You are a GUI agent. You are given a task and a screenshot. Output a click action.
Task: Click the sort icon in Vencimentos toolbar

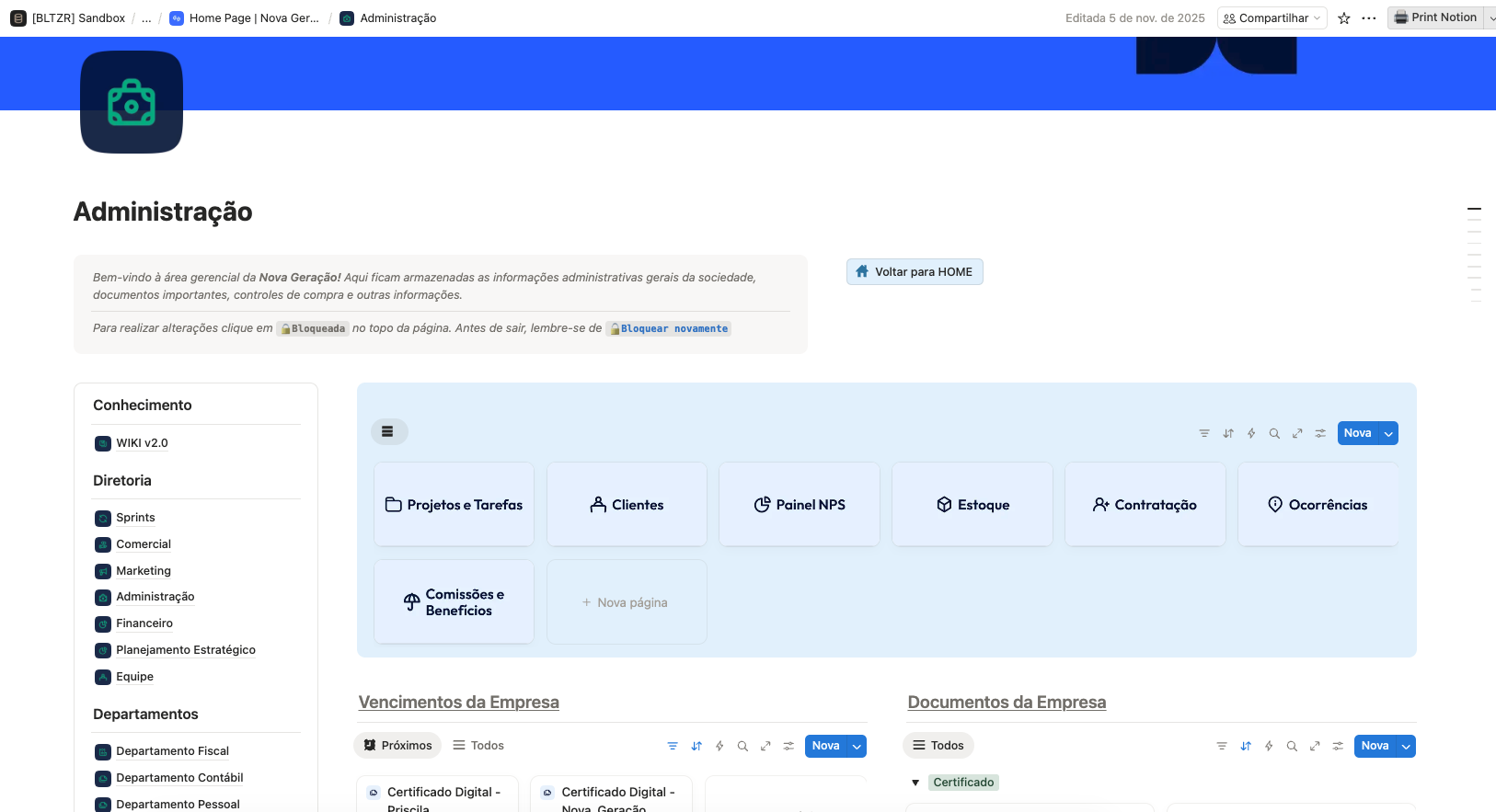point(696,746)
